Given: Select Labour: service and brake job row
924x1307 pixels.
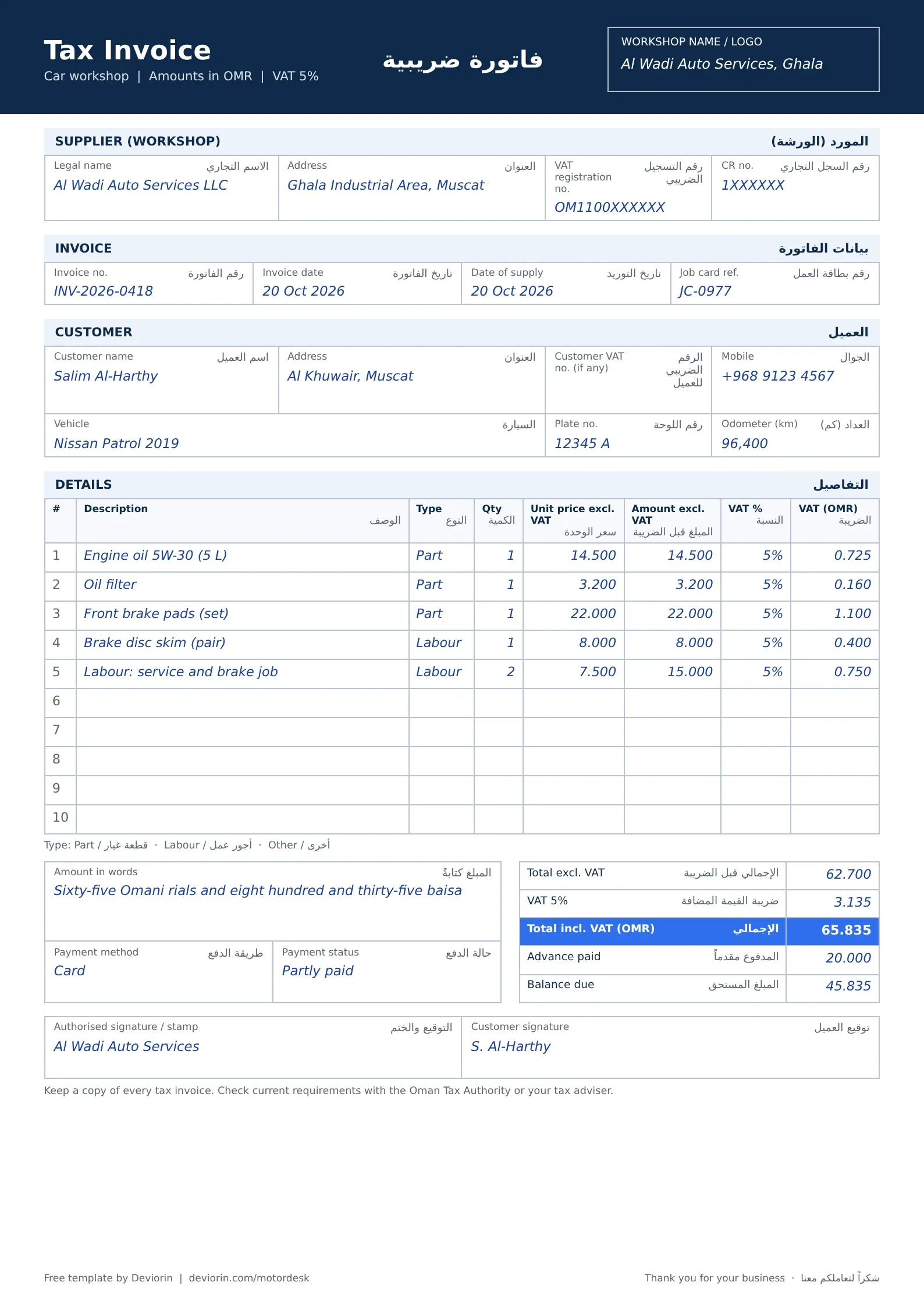Looking at the screenshot, I should pyautogui.click(x=461, y=674).
